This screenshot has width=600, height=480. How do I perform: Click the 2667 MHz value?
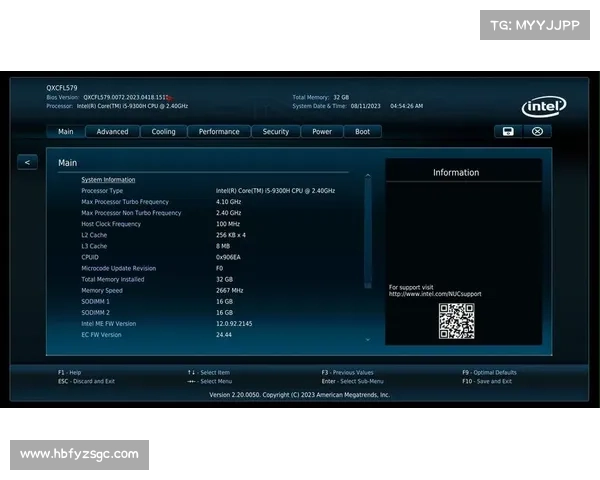point(230,291)
